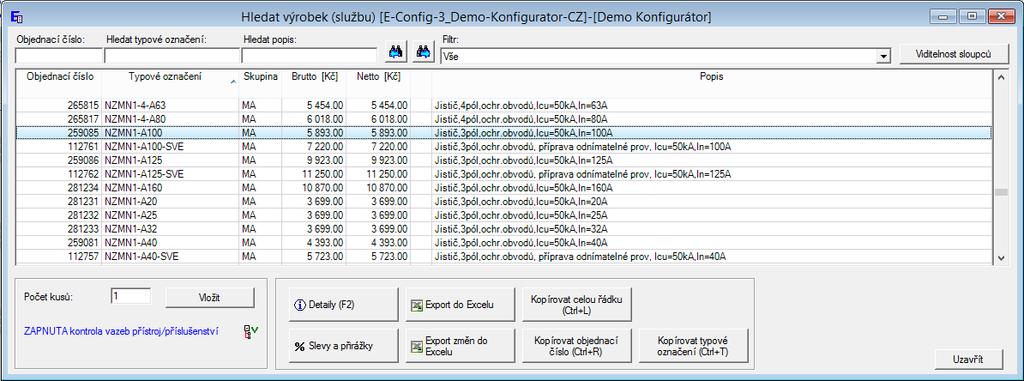
Task: Open Detaily (F2) button
Action: tap(343, 305)
